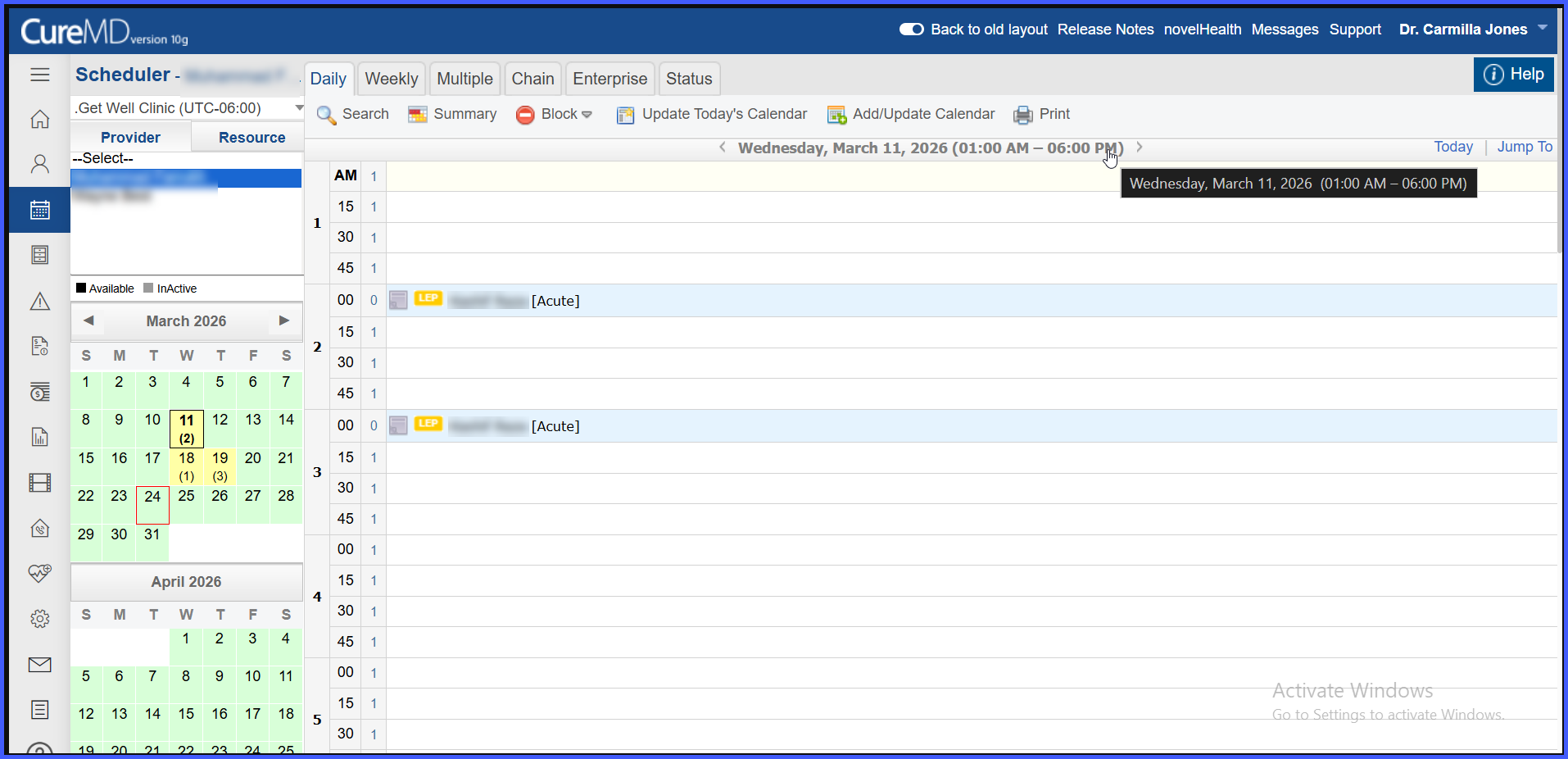Click the Help button
Screen dimensions: 1568x759
1514,75
